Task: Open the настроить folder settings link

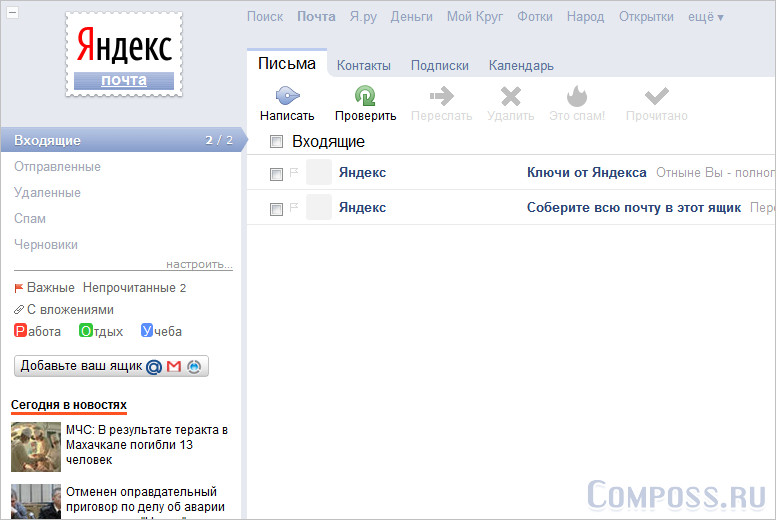Action: tap(199, 265)
